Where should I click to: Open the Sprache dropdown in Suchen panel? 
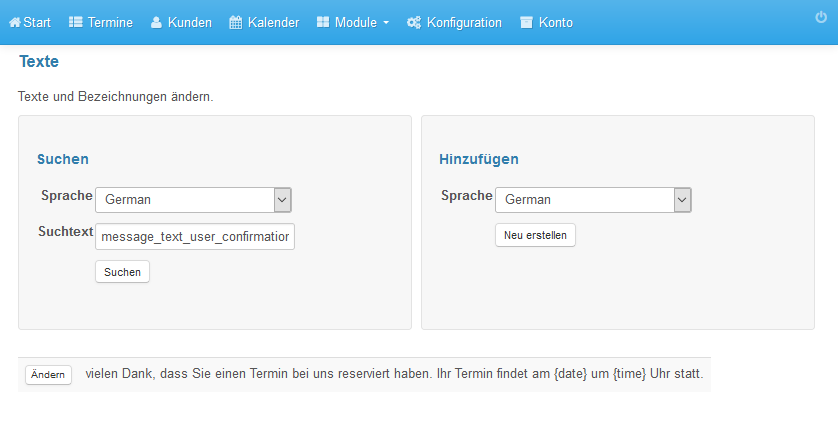tap(193, 200)
